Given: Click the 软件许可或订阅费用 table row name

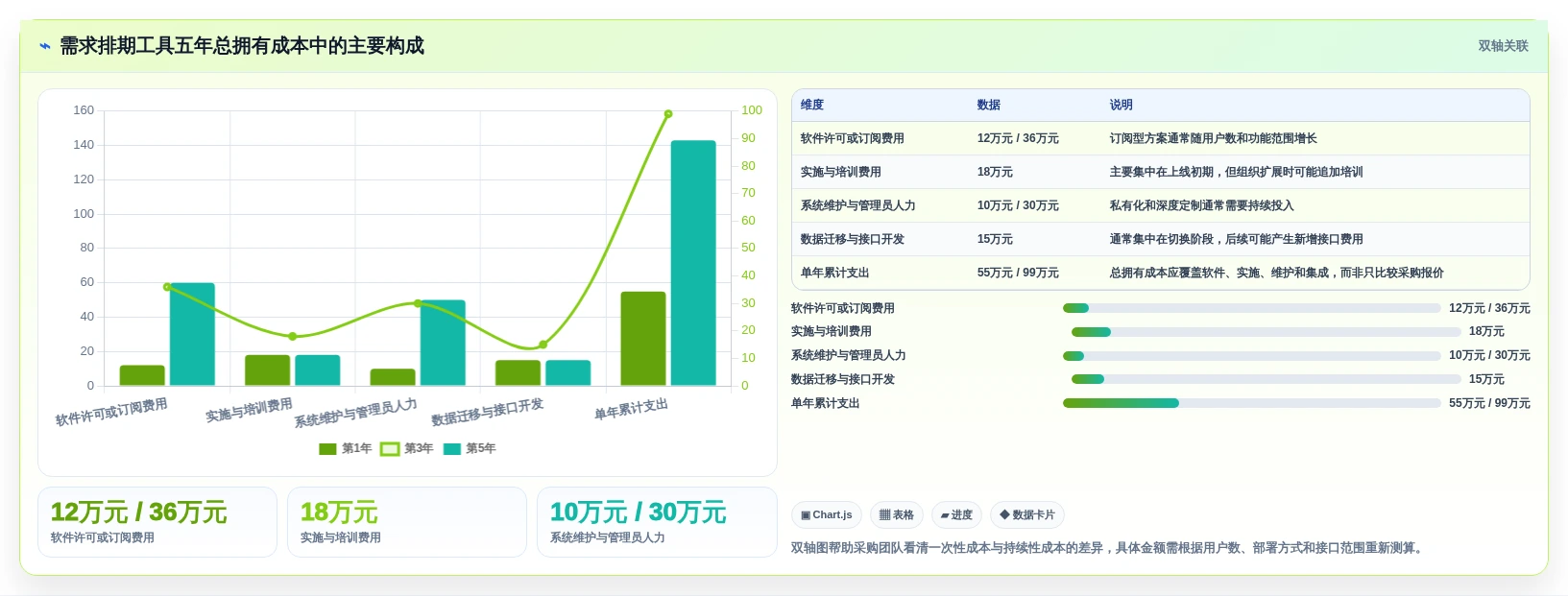Looking at the screenshot, I should tap(853, 138).
